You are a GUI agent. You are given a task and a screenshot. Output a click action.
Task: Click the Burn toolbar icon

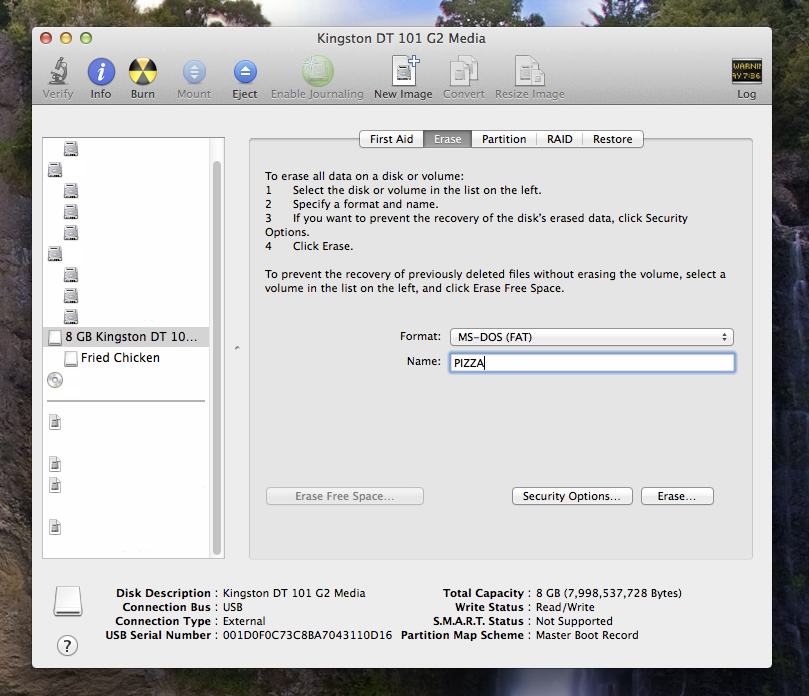(x=142, y=71)
